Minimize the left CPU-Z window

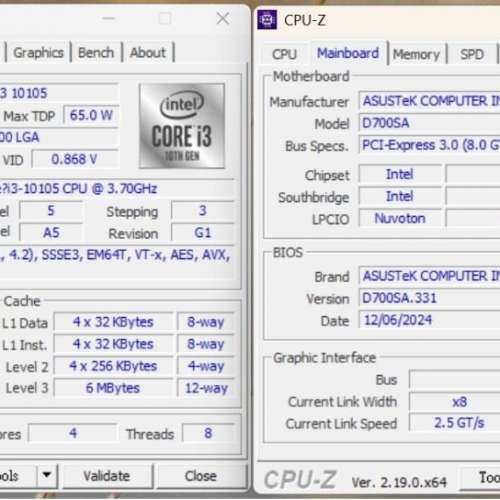coord(109,19)
